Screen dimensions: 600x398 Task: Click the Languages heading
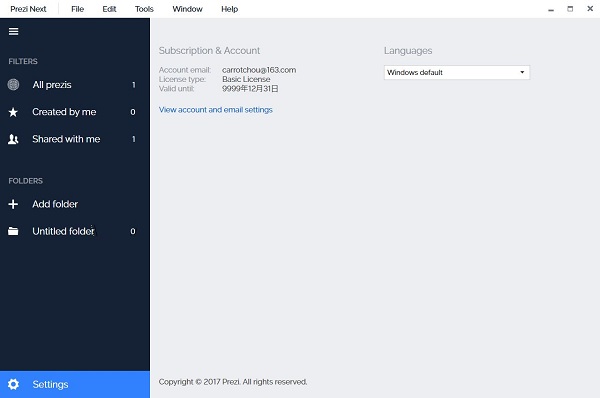(408, 51)
